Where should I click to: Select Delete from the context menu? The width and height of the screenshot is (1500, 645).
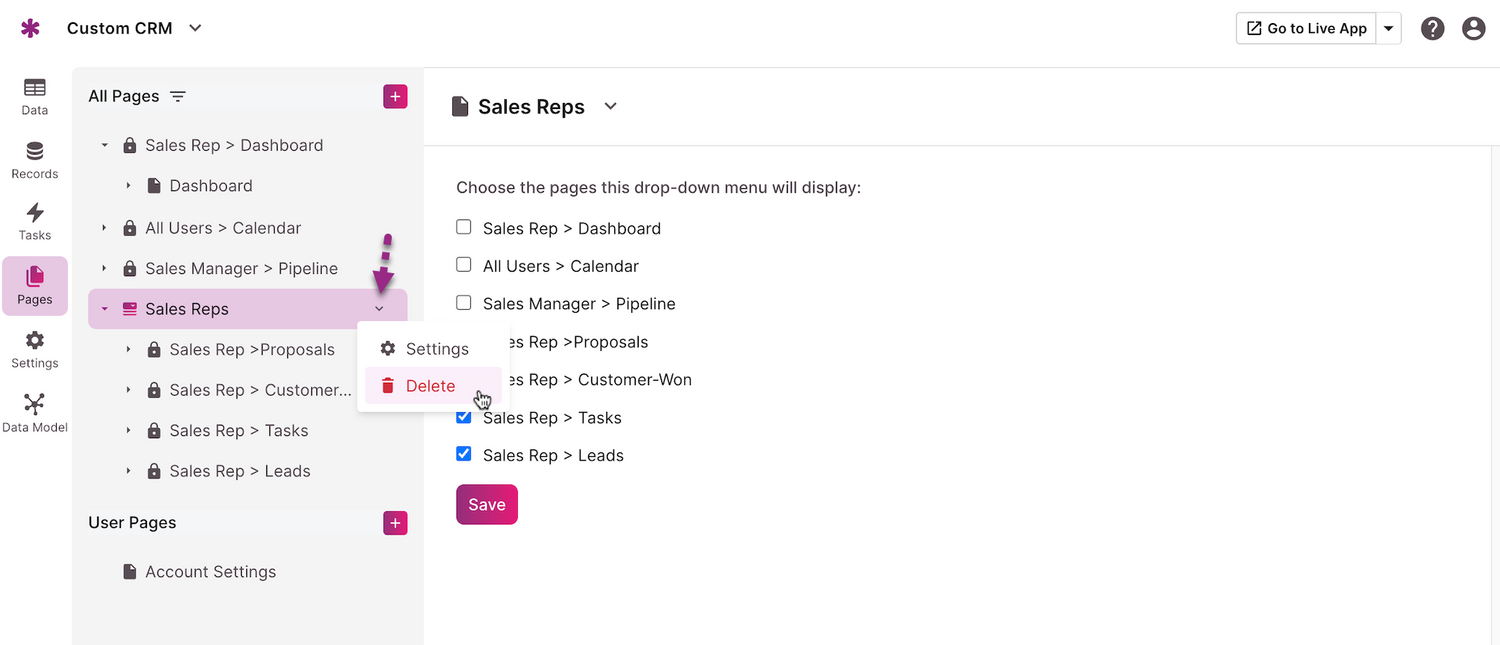coord(430,386)
